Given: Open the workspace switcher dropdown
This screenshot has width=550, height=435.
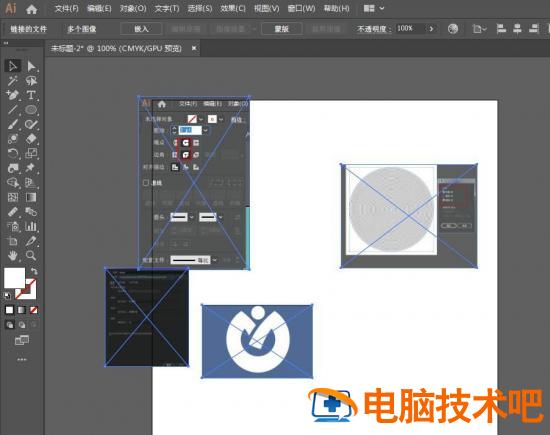Looking at the screenshot, I should point(374,8).
